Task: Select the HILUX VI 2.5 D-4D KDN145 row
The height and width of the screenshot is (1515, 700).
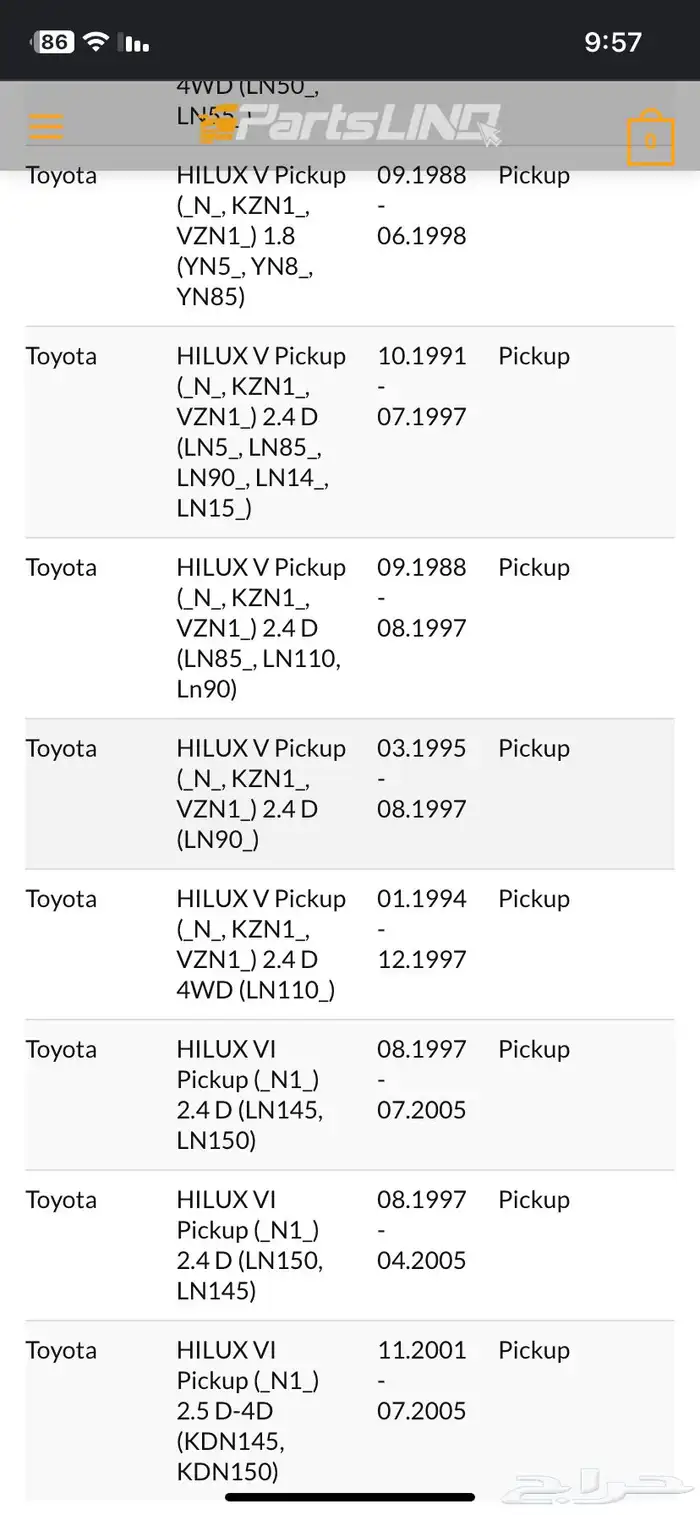Action: [350, 1410]
